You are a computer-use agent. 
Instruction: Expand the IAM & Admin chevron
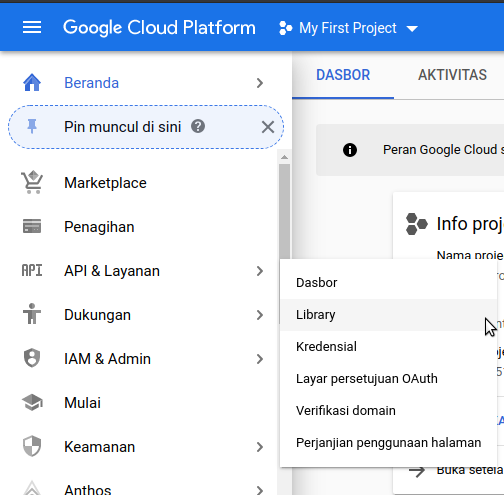pyautogui.click(x=260, y=359)
